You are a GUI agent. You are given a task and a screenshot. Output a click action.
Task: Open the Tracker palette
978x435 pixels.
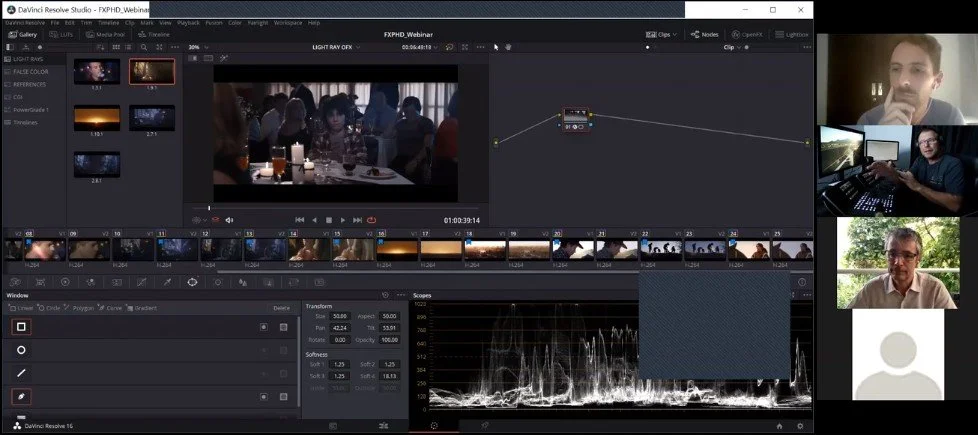click(x=218, y=282)
